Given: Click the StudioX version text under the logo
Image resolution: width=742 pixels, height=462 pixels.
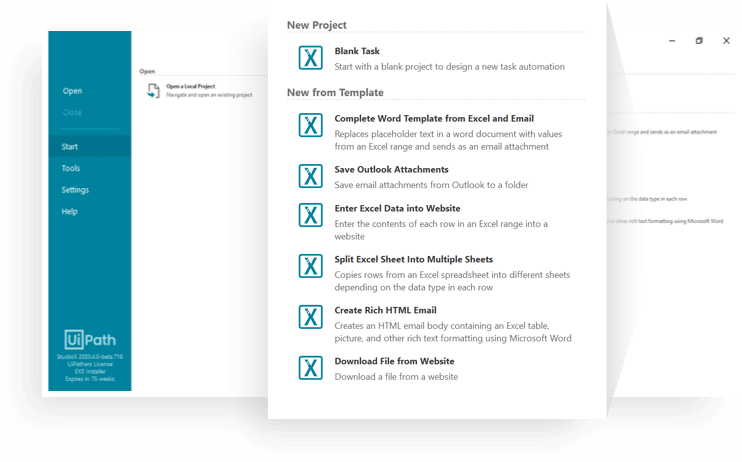Looking at the screenshot, I should point(90,356).
